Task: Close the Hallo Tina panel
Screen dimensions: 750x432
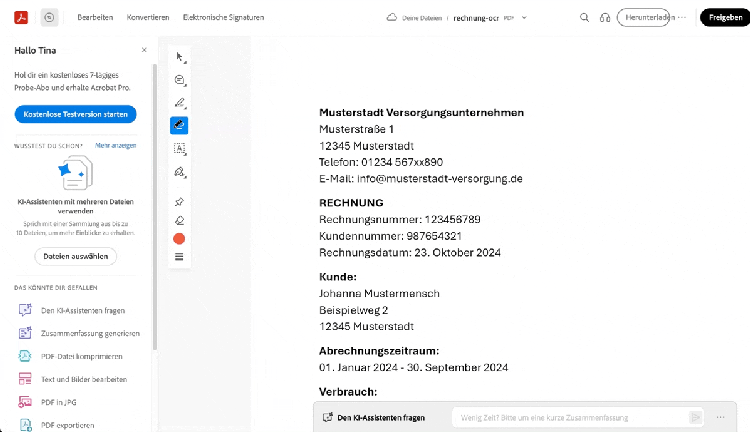Action: click(x=144, y=50)
